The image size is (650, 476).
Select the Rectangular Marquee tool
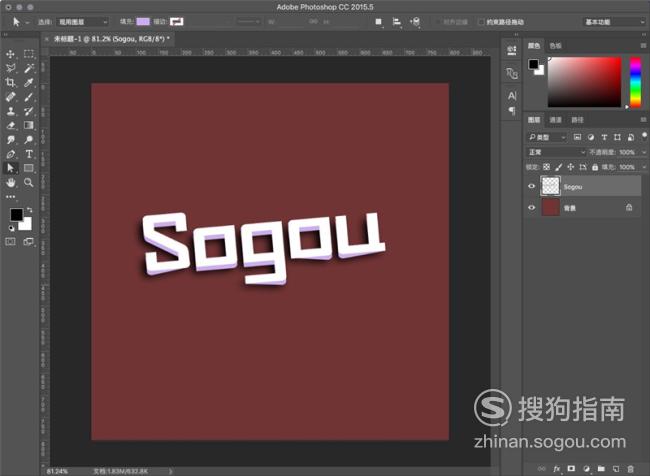click(29, 54)
